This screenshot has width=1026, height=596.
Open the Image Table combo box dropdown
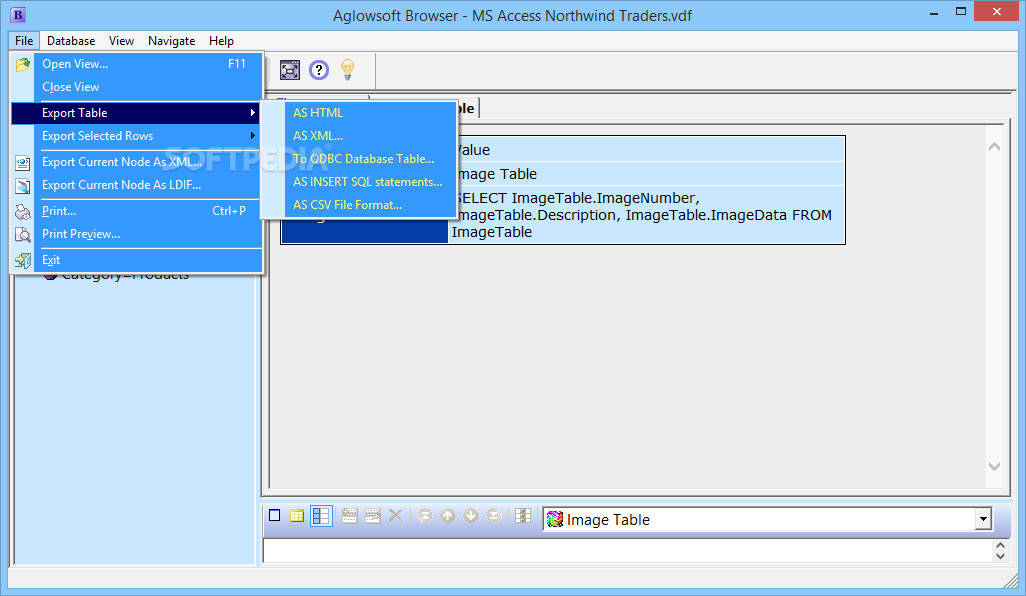tap(983, 519)
